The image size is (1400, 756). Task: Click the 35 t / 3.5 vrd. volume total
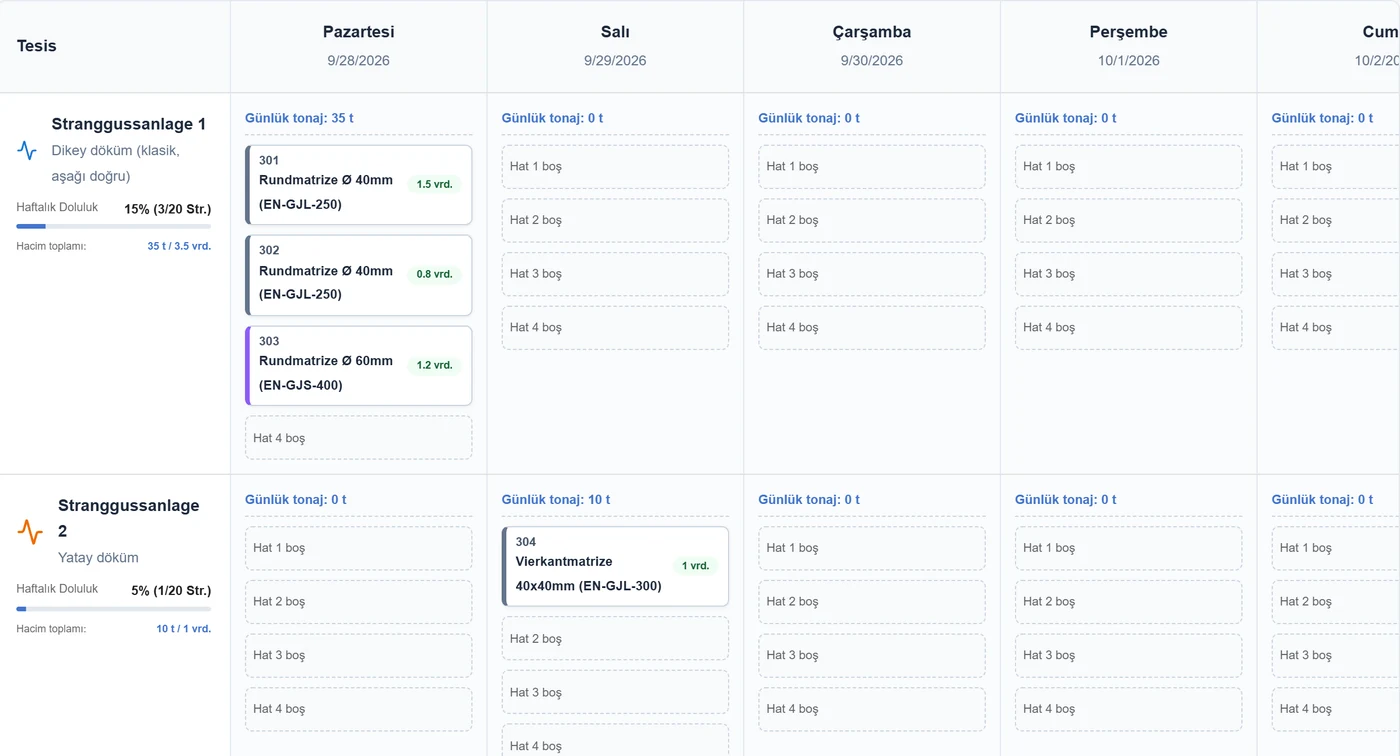(179, 246)
